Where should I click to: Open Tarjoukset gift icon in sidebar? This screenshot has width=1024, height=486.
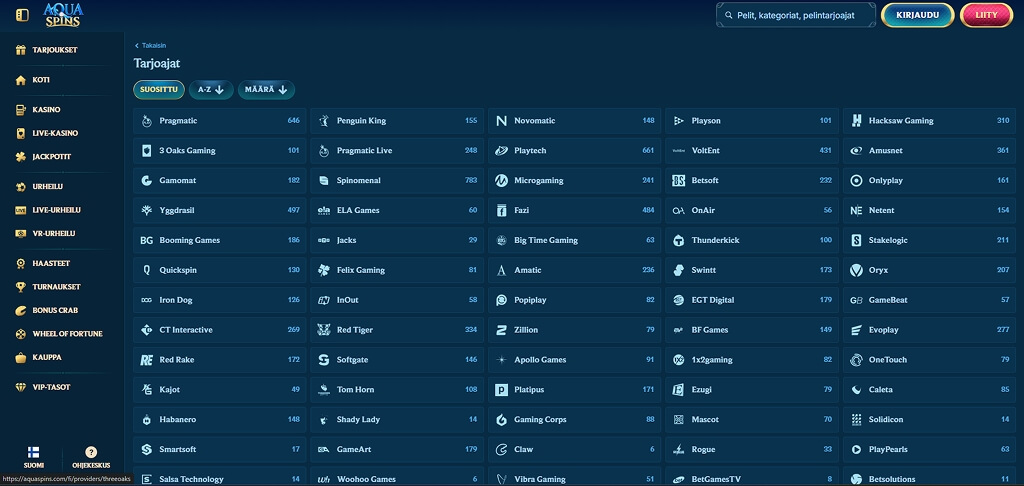(x=21, y=50)
